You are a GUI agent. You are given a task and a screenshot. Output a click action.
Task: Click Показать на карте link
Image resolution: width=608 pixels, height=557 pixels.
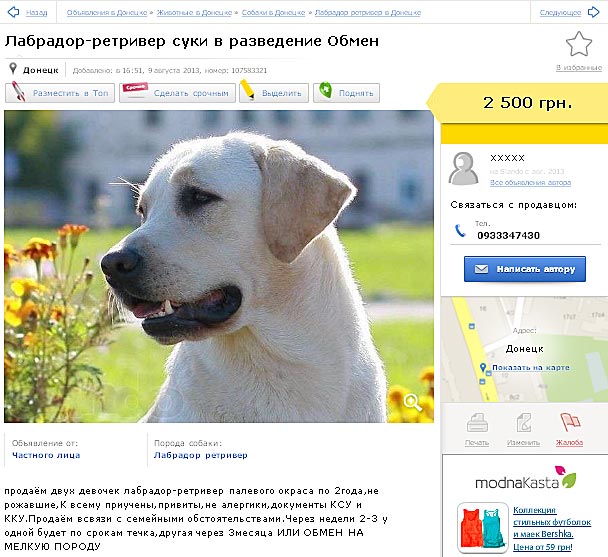coord(531,367)
